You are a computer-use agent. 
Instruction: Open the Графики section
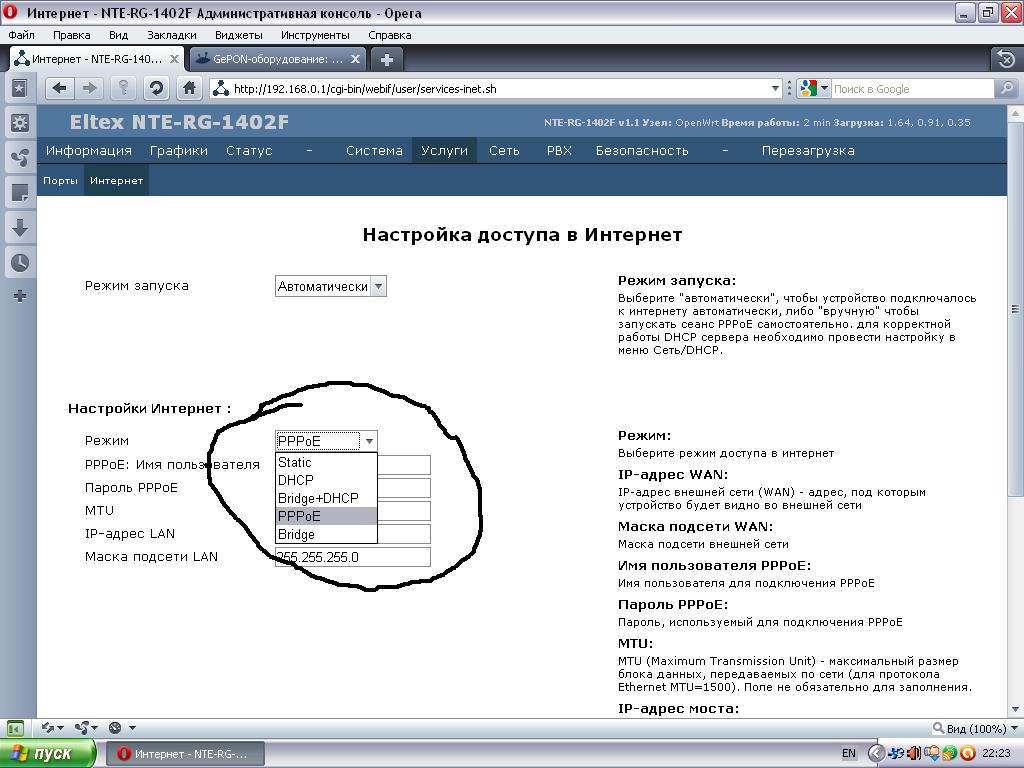tap(179, 150)
